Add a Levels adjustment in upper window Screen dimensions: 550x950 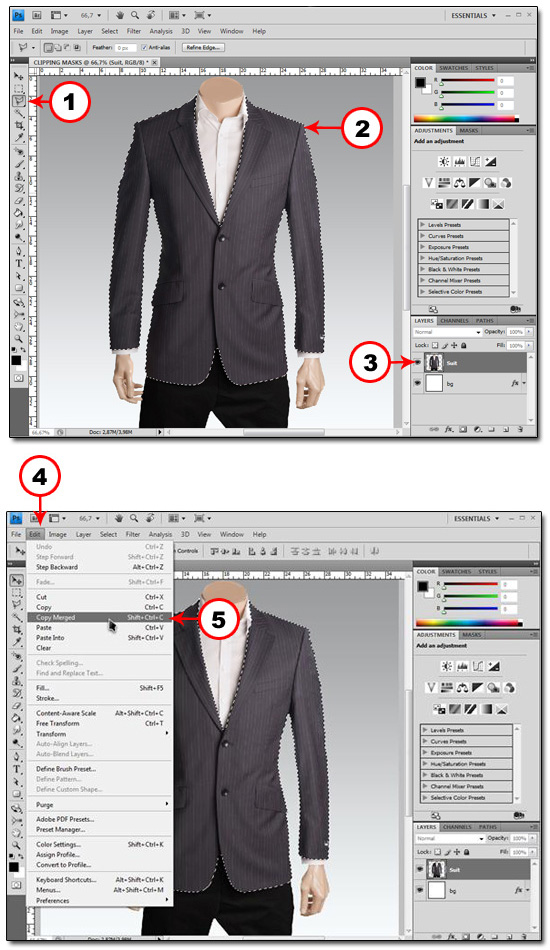[459, 162]
